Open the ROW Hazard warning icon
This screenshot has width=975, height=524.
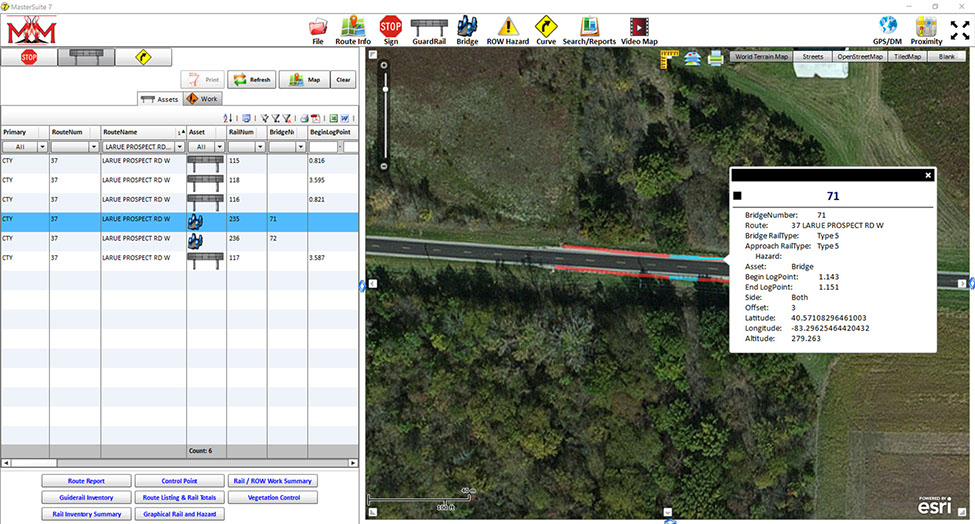(x=509, y=27)
